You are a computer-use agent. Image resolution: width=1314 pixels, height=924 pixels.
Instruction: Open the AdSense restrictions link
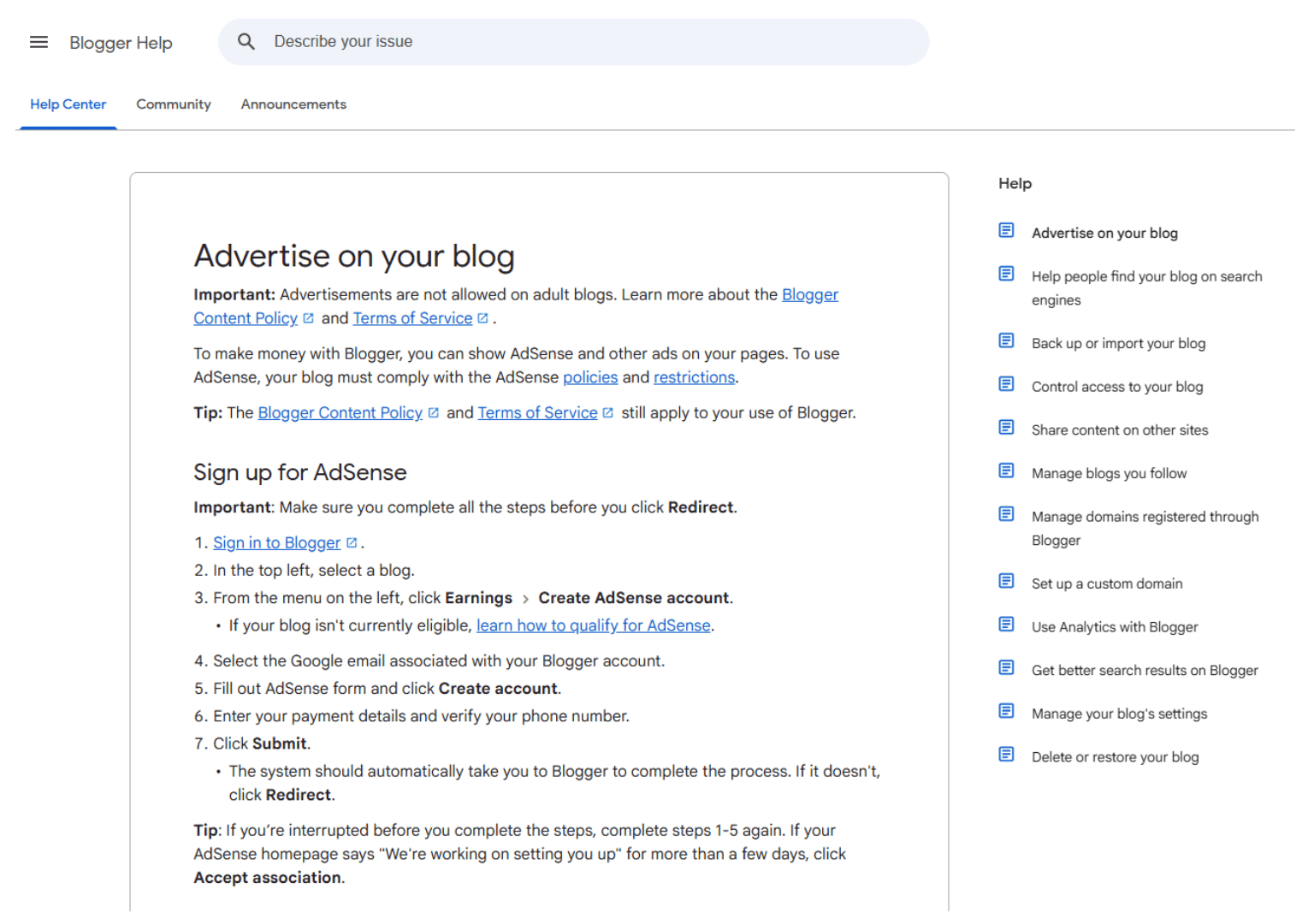click(694, 377)
